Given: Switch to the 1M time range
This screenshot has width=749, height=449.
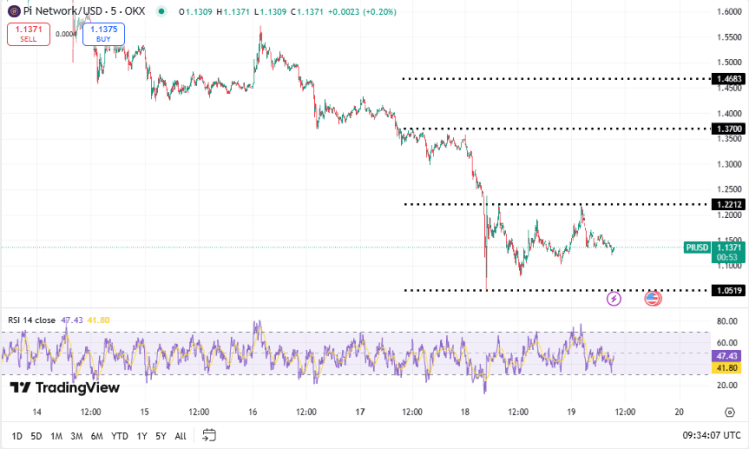Looking at the screenshot, I should point(56,435).
